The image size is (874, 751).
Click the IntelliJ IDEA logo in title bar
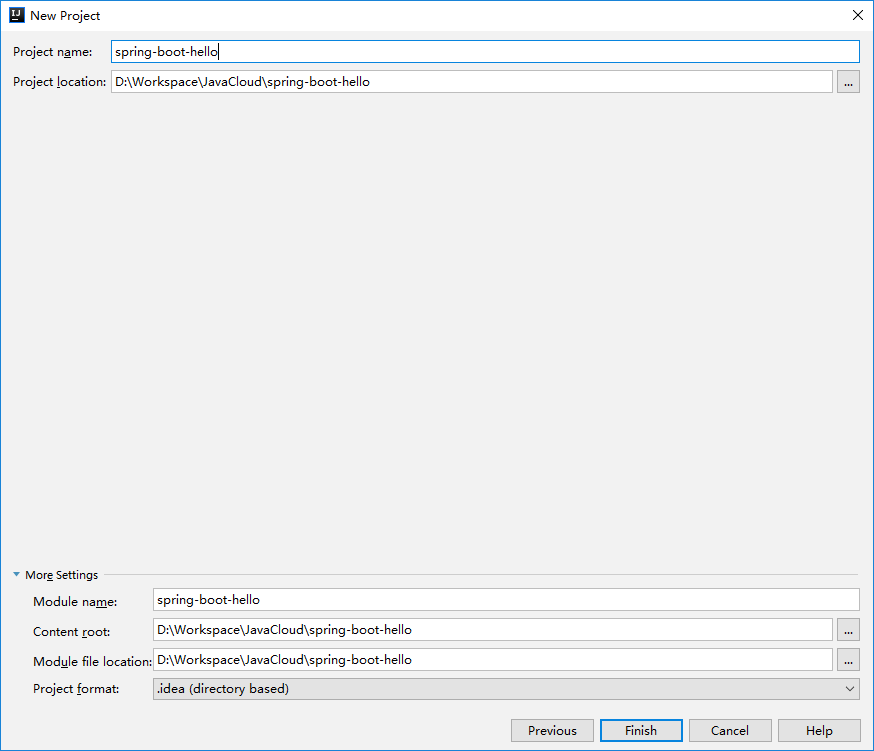pos(16,15)
